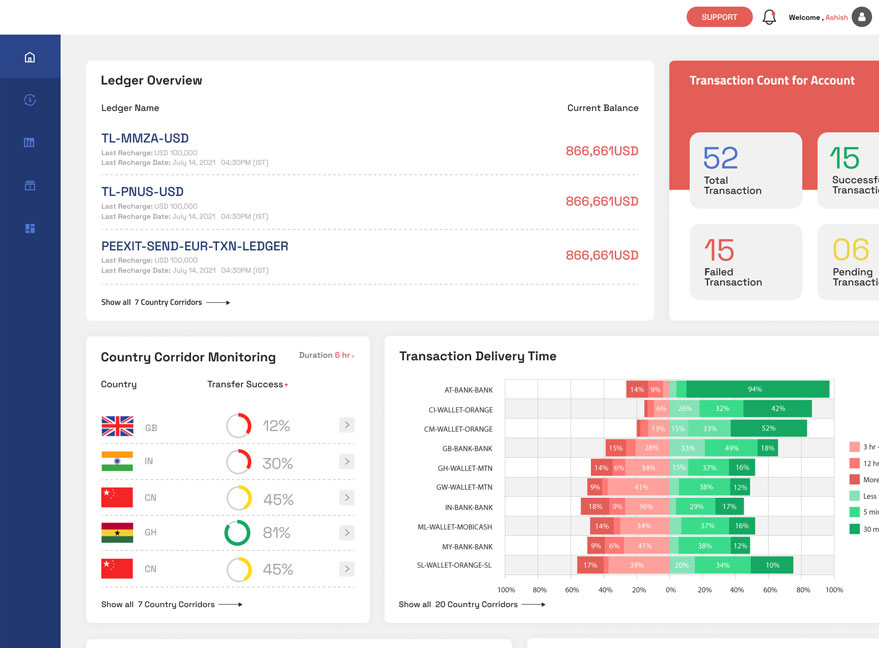Click the PEEXIT ledger balance 866,661USD
The width and height of the screenshot is (879, 648).
point(602,255)
